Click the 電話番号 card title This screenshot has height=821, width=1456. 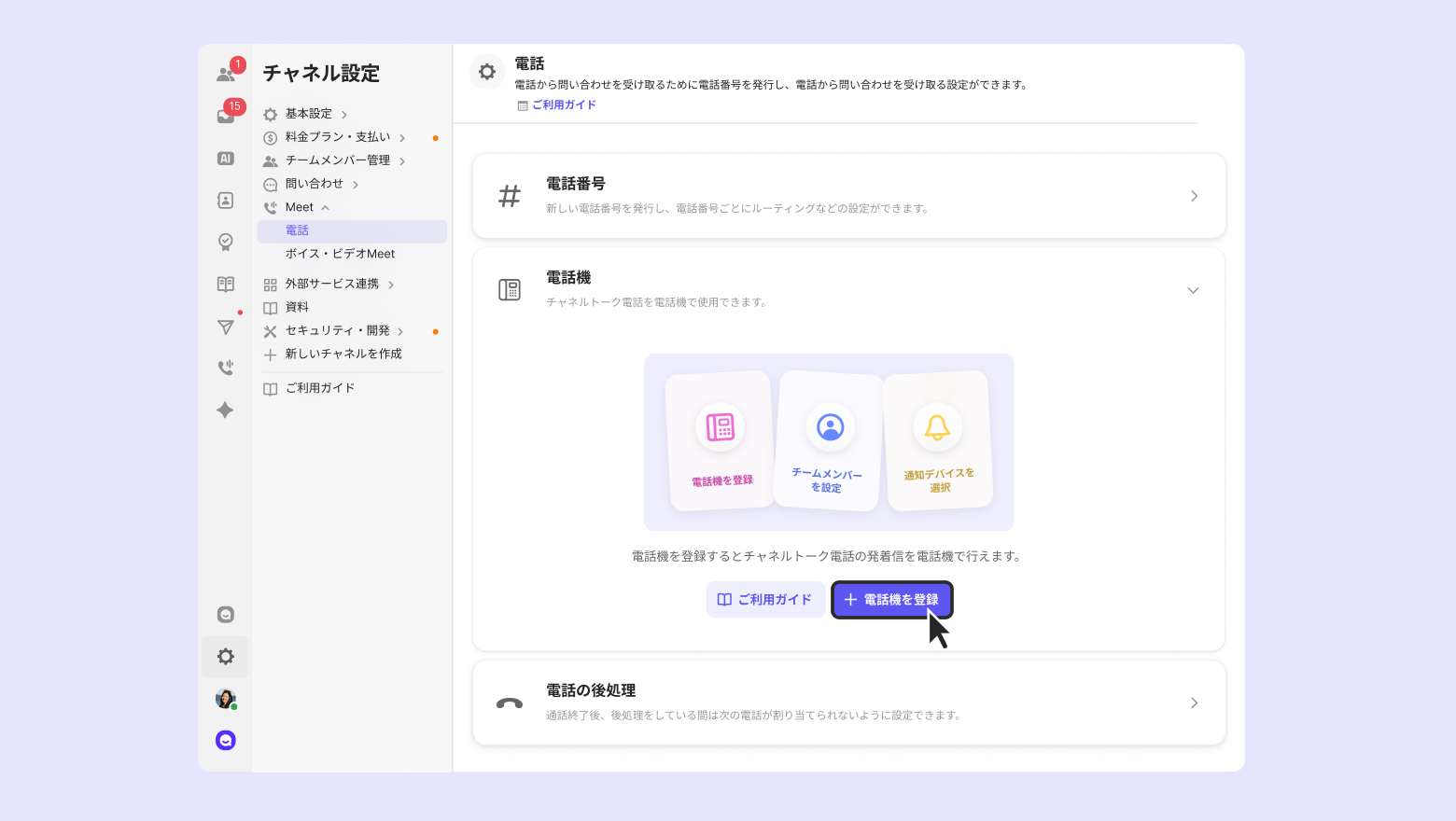[x=576, y=184]
